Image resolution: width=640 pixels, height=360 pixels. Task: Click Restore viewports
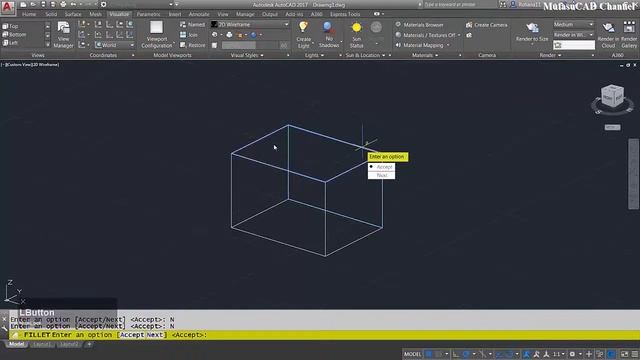pyautogui.click(x=192, y=45)
